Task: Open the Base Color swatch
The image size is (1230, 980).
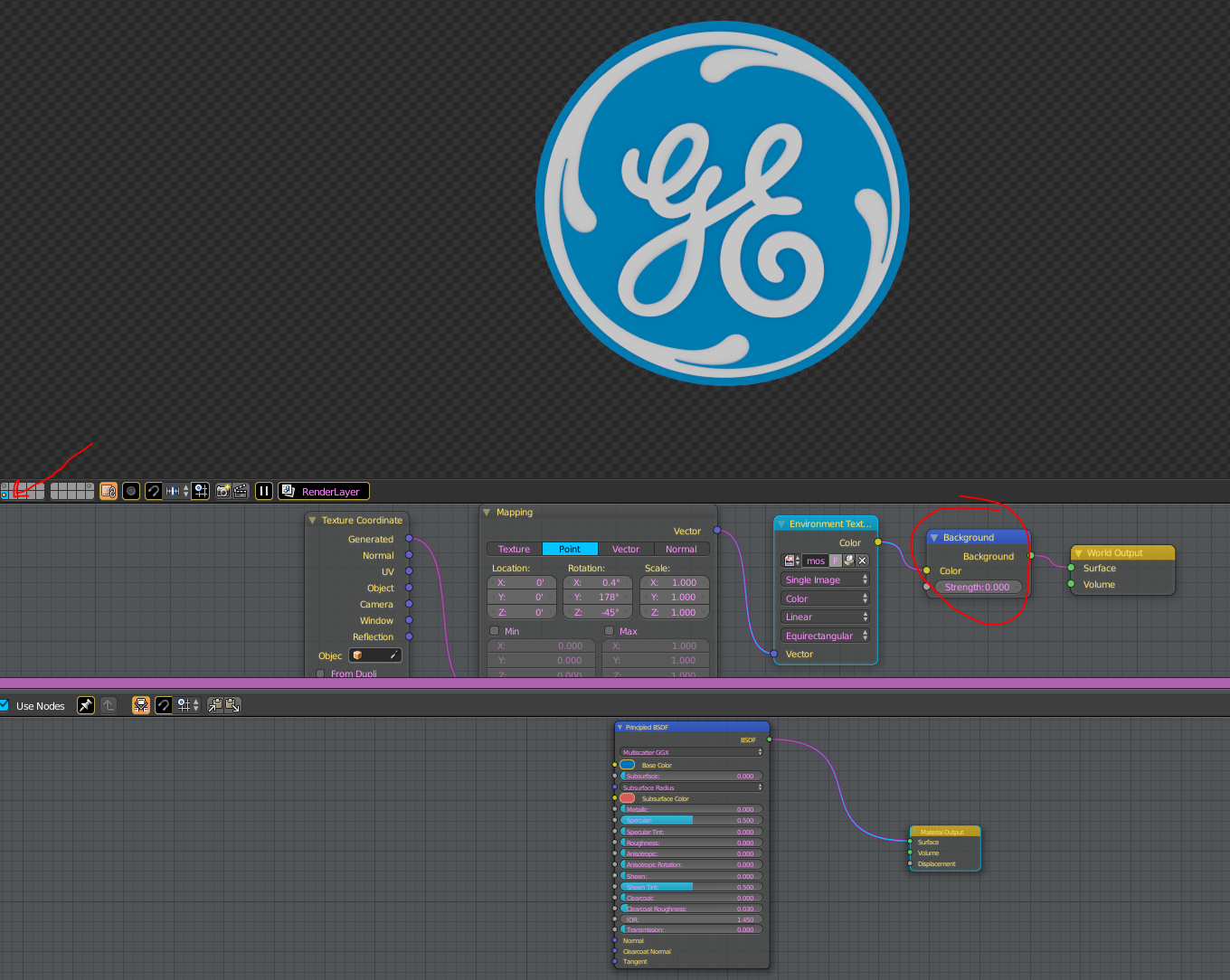Action: click(x=627, y=765)
